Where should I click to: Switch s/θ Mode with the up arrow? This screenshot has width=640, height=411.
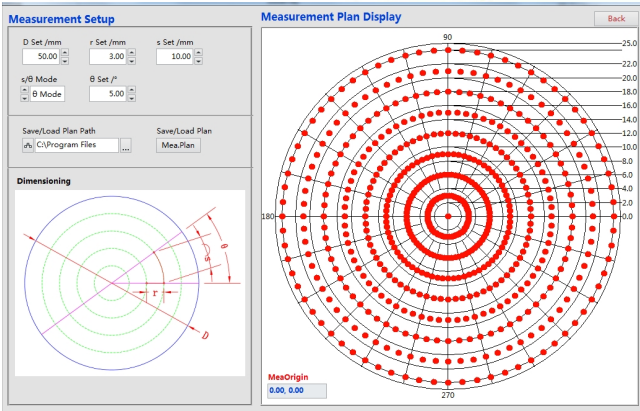point(24,90)
